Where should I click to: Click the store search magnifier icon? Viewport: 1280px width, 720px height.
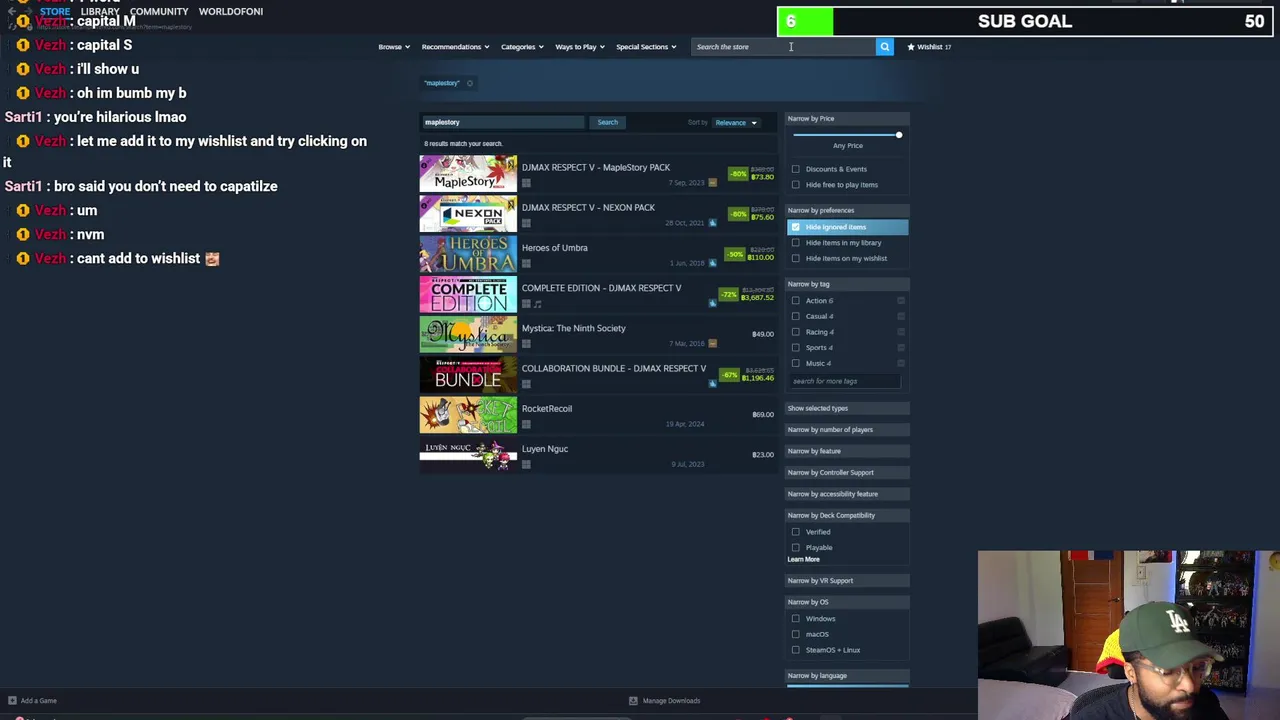pos(884,47)
